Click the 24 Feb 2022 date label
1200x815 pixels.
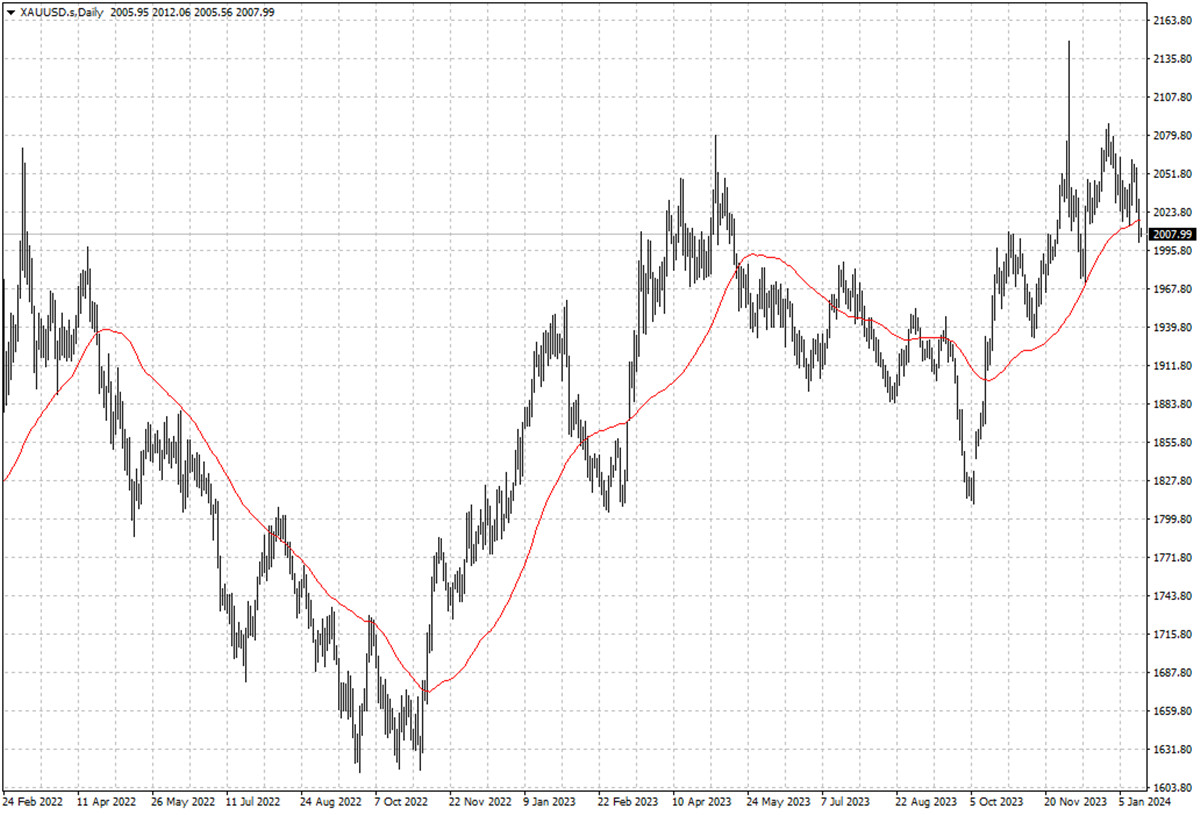[x=33, y=802]
